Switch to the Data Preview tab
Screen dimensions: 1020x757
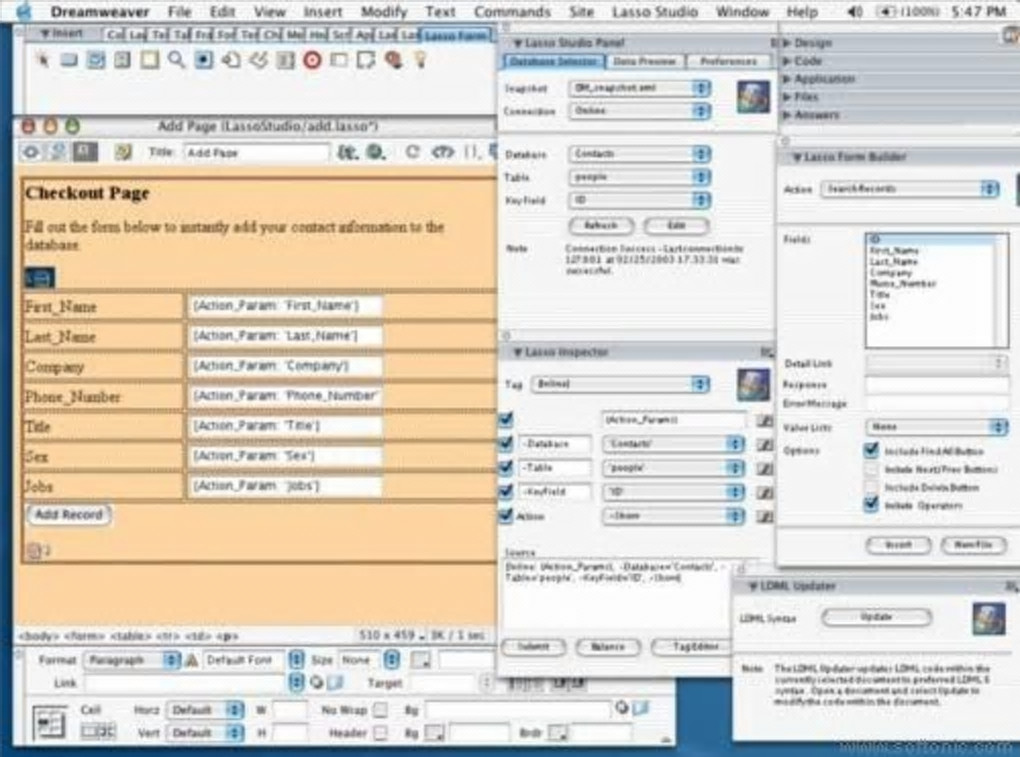[645, 61]
